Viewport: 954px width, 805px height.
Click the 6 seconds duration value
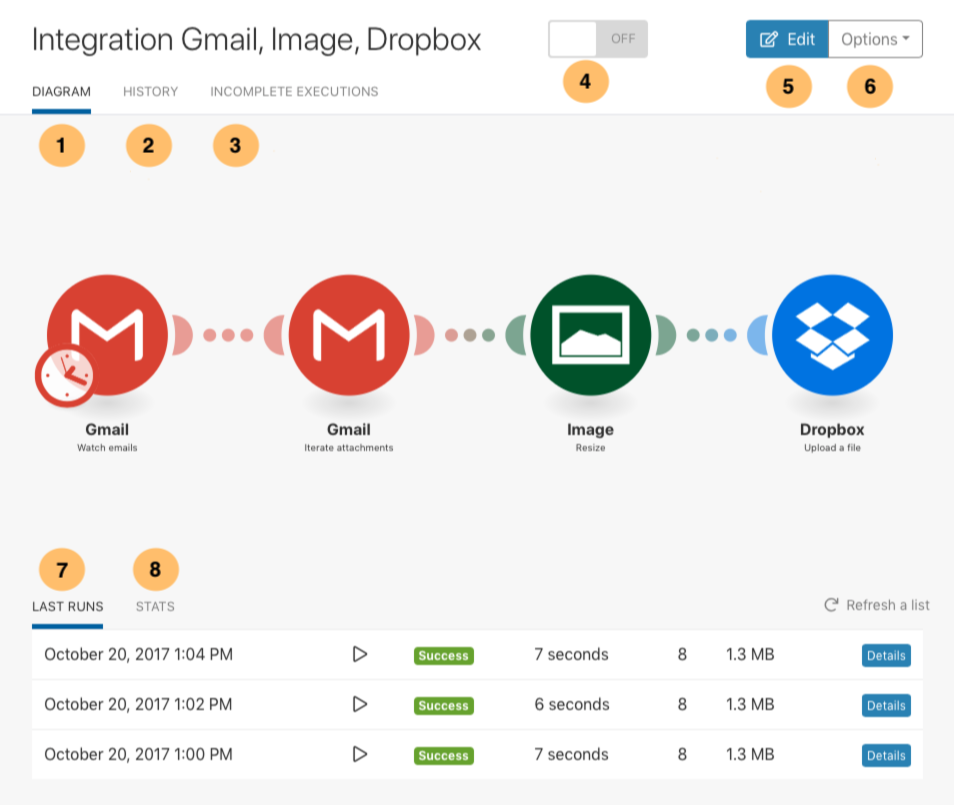click(x=572, y=704)
